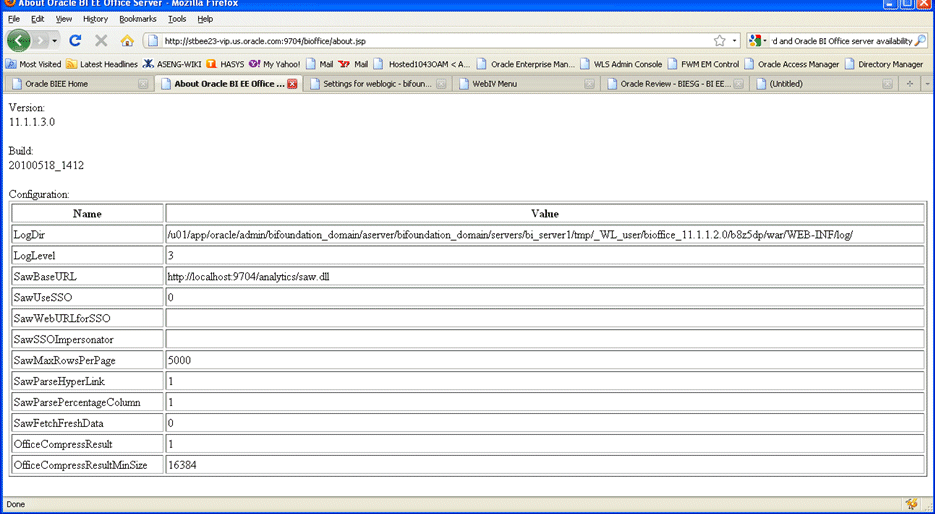Open the Most Visited bookmarks folder
This screenshot has width=935, height=514.
[x=33, y=64]
